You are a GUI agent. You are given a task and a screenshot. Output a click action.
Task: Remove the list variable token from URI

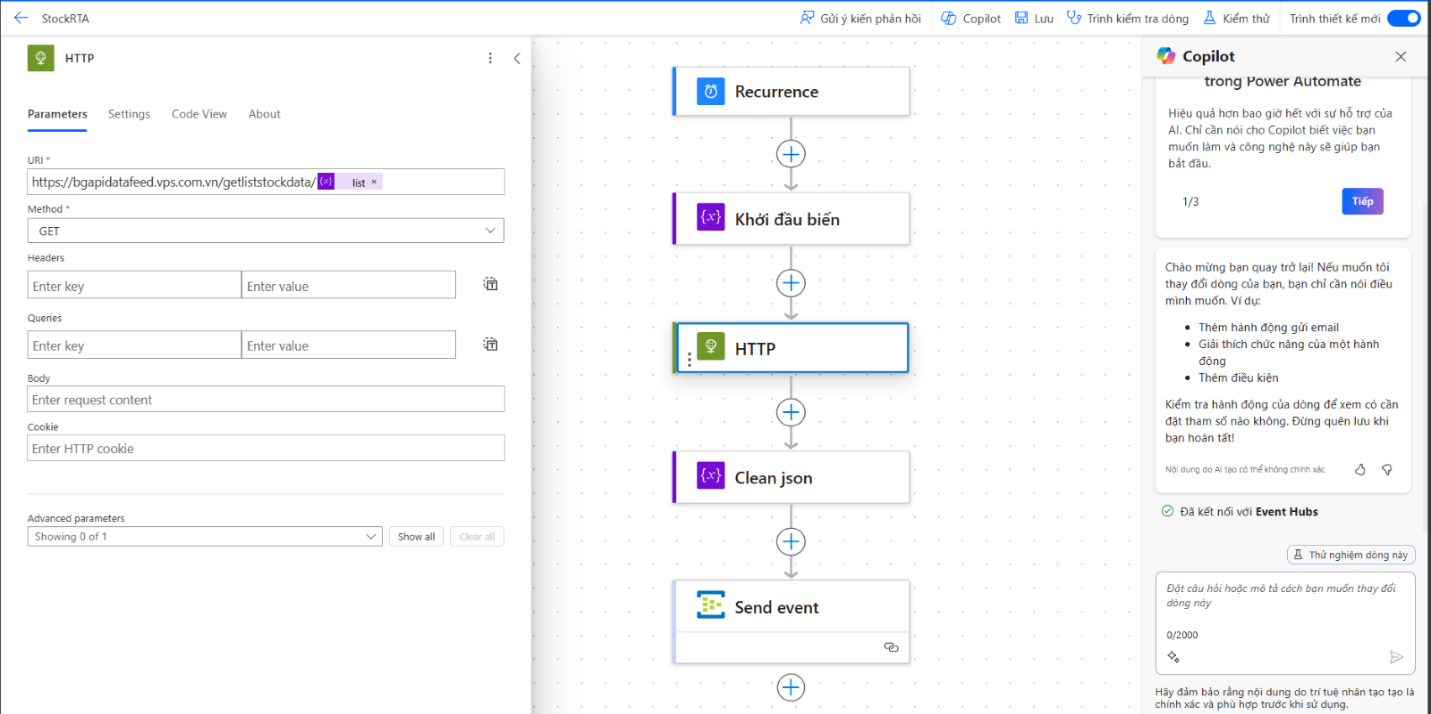pos(374,183)
